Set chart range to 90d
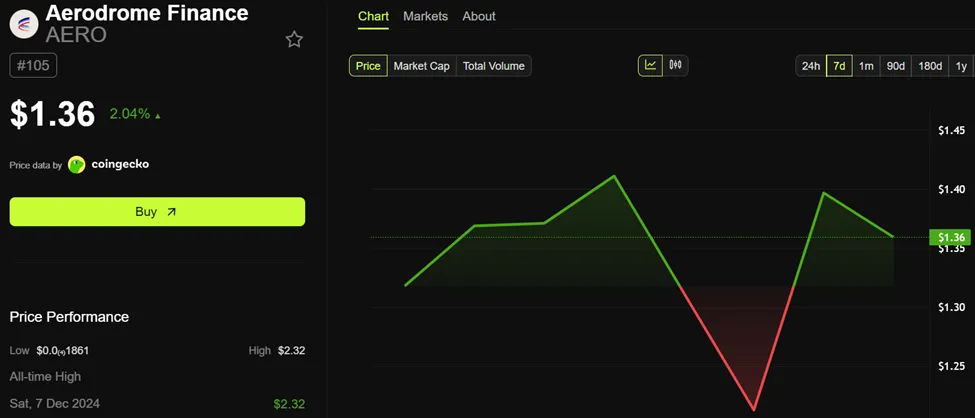Viewport: 975px width, 418px height. pos(896,66)
